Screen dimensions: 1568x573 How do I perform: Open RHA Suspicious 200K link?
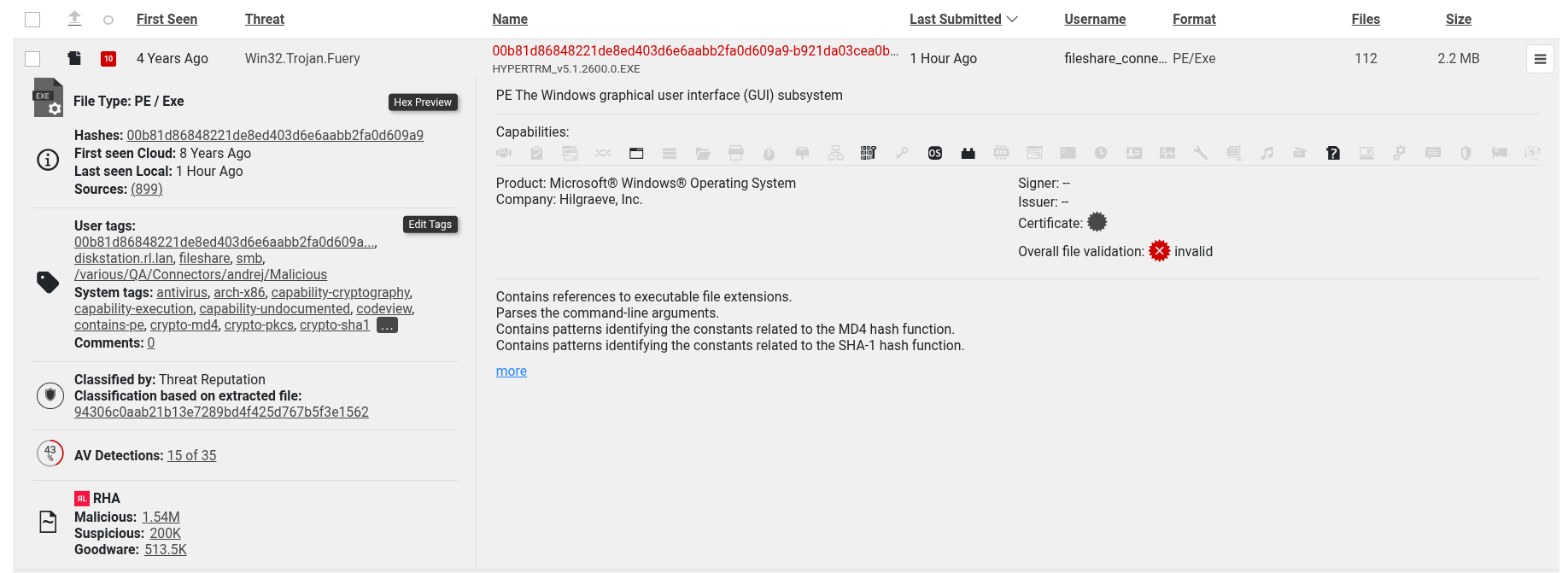166,533
